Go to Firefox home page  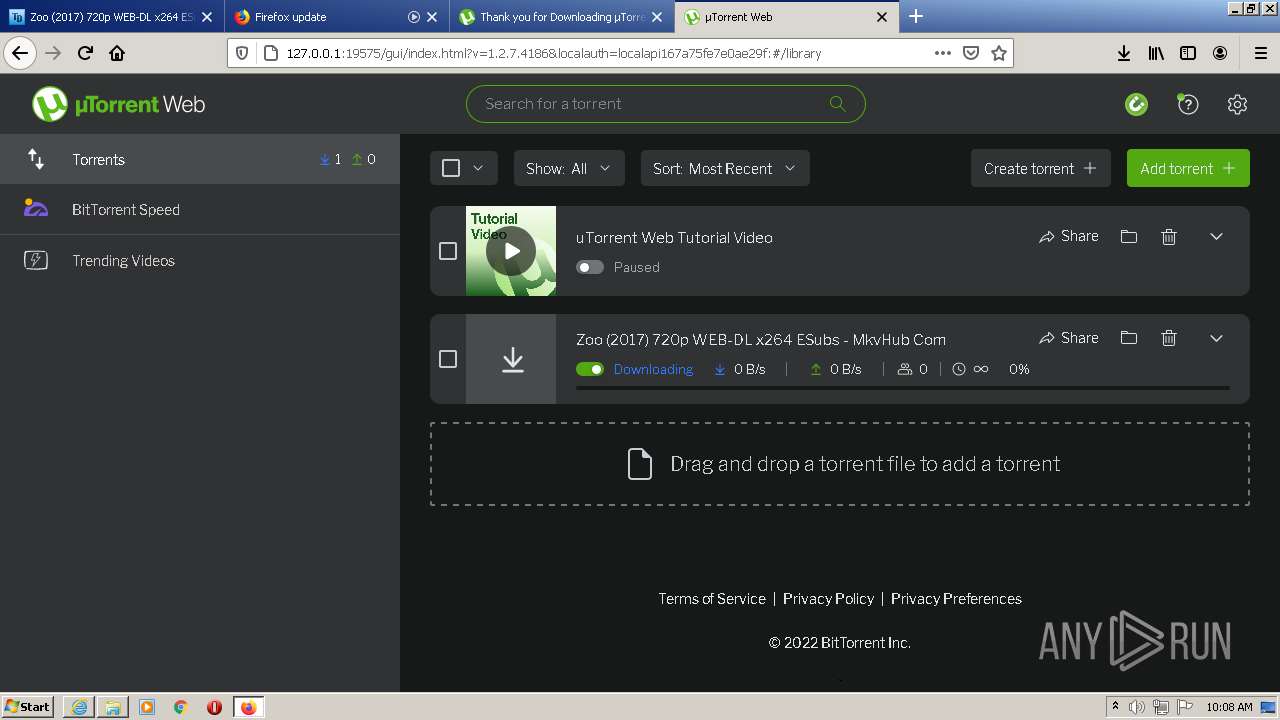pyautogui.click(x=117, y=53)
